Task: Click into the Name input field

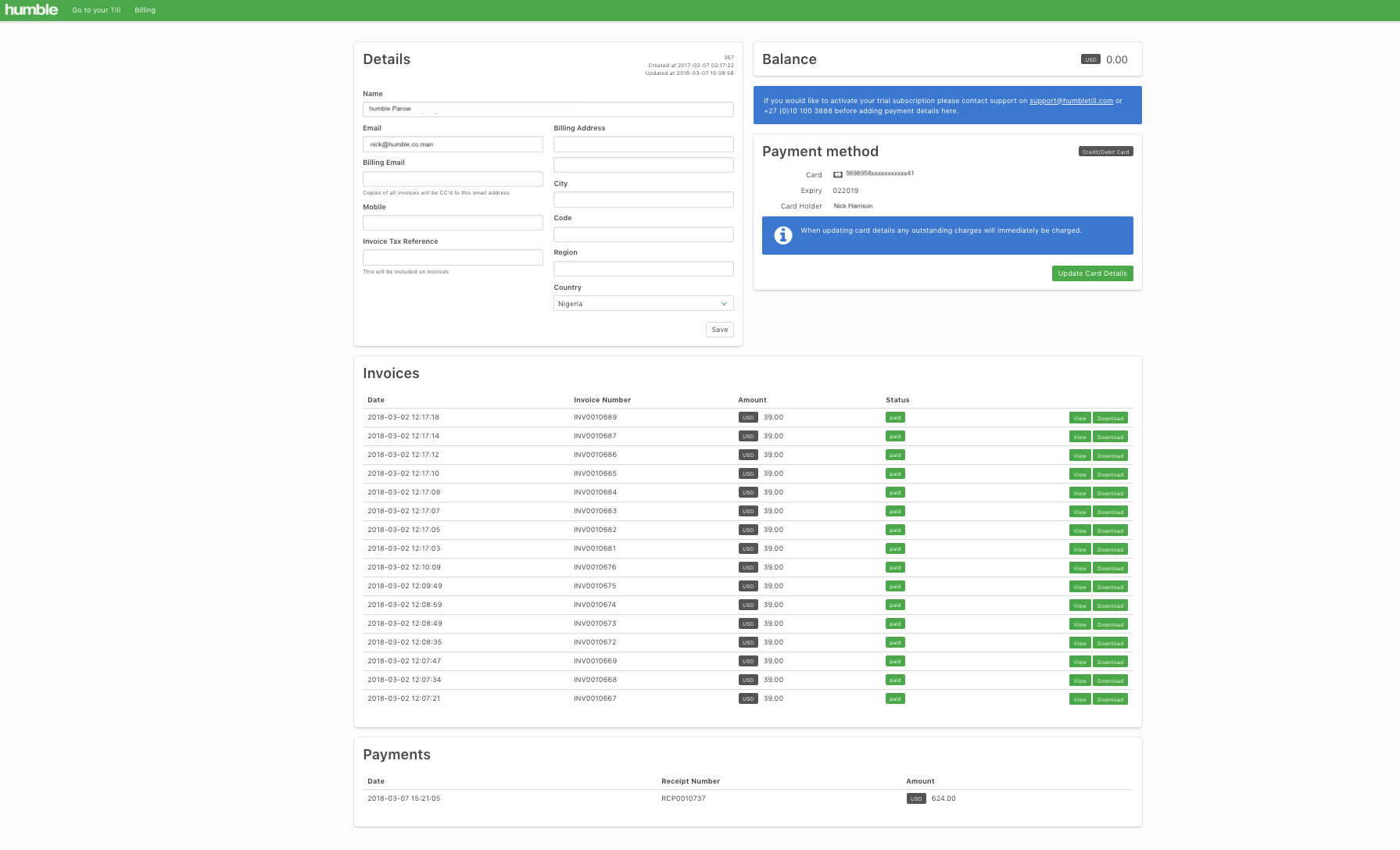Action: (x=547, y=109)
